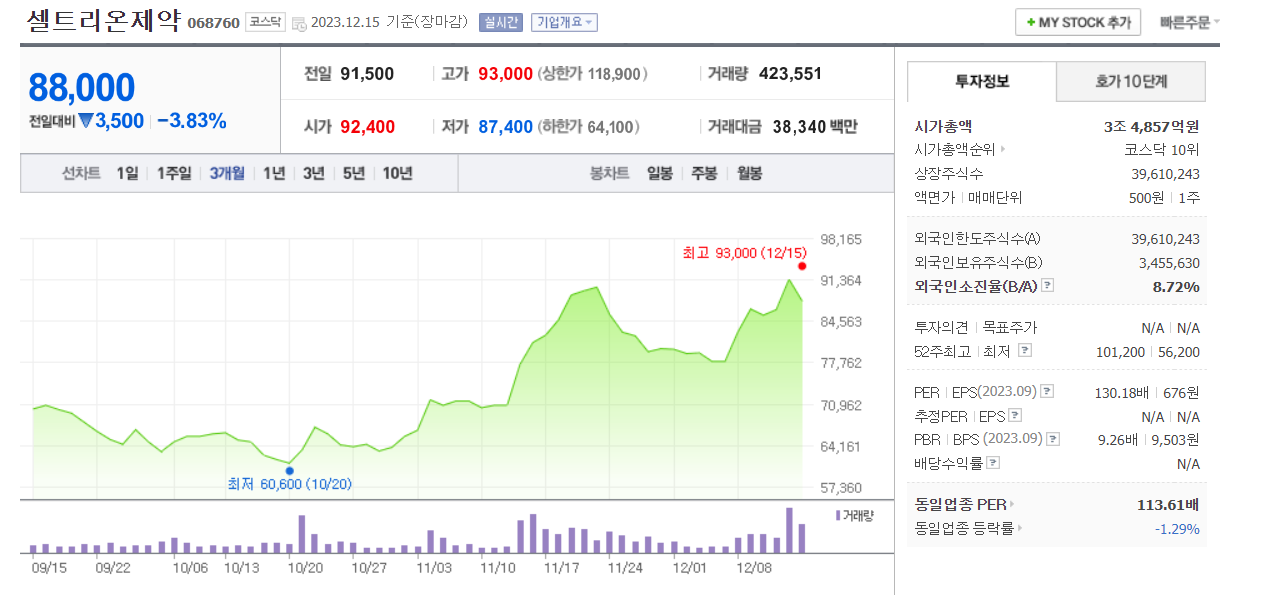
Task: Show the 월봉 candlestick chart
Action: point(750,173)
